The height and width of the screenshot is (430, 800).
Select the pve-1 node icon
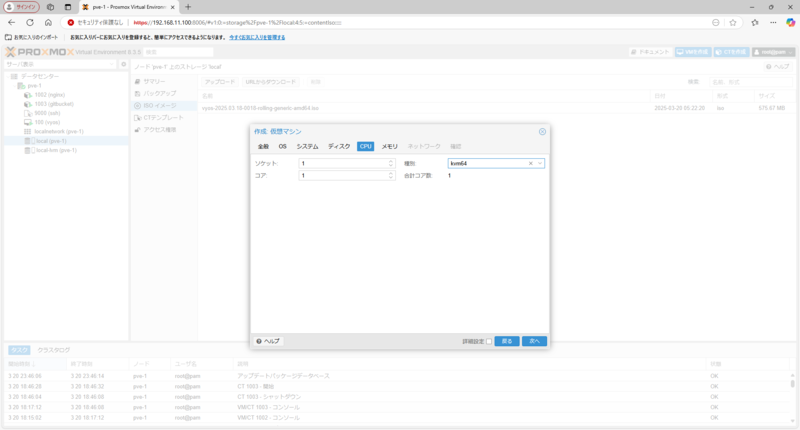(x=21, y=86)
